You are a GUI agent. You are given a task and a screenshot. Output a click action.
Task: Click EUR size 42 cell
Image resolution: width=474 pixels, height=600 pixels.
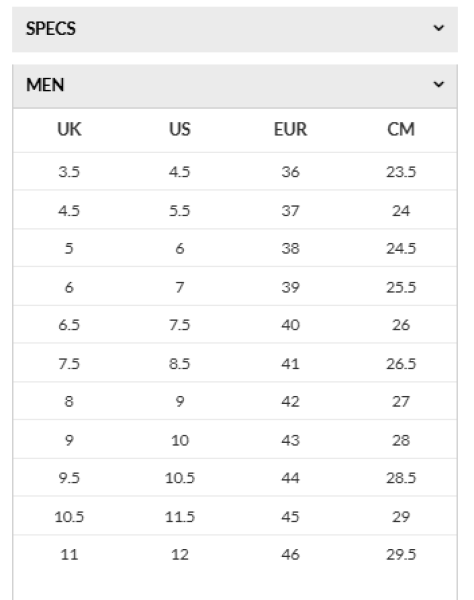(x=290, y=401)
